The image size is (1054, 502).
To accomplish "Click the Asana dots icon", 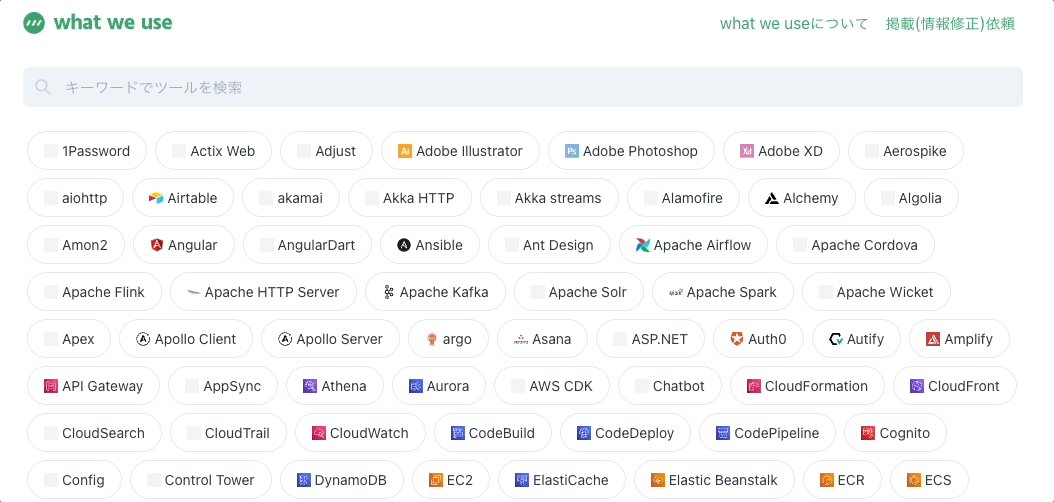I will click(521, 339).
